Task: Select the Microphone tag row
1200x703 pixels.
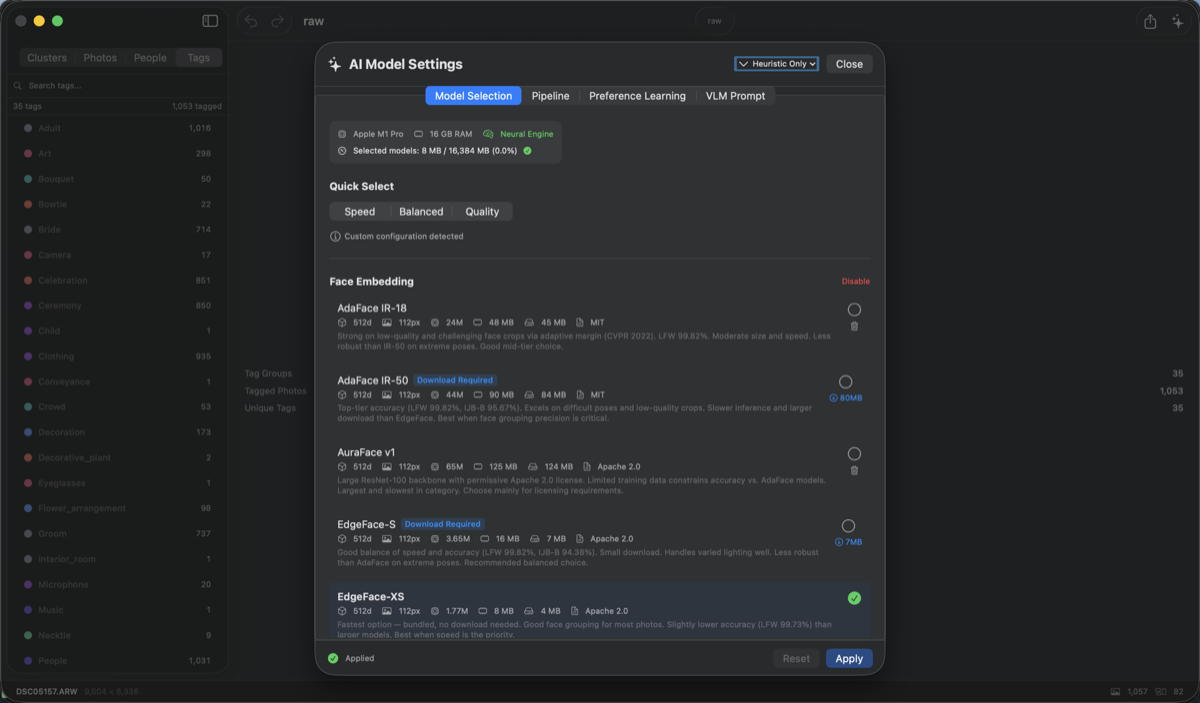Action: click(x=118, y=585)
